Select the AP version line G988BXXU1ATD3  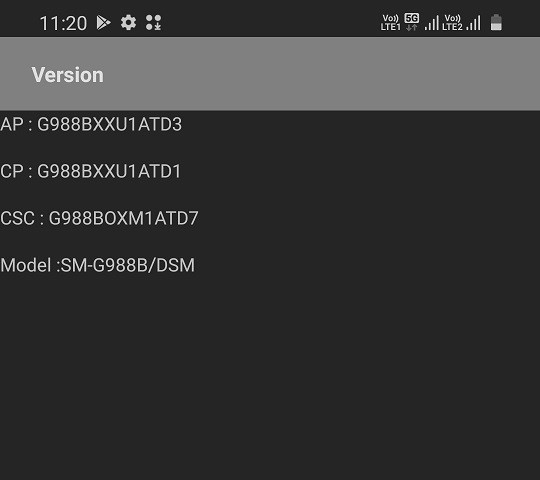coord(91,124)
